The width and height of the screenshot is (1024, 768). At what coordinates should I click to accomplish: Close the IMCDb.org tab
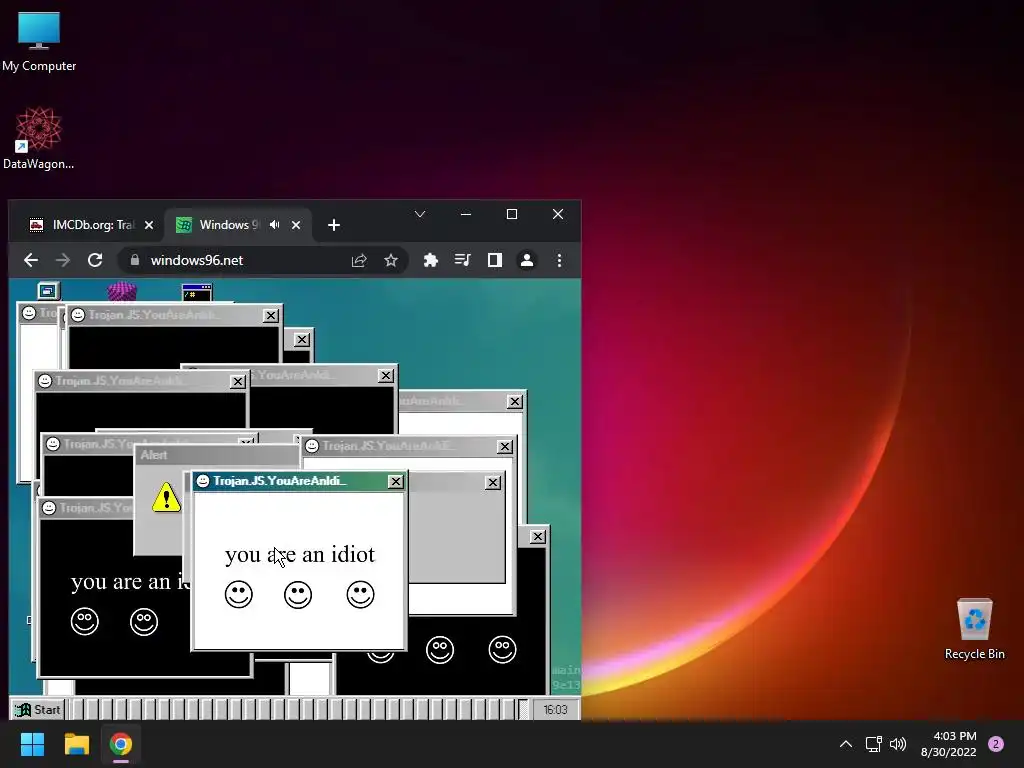click(x=149, y=225)
